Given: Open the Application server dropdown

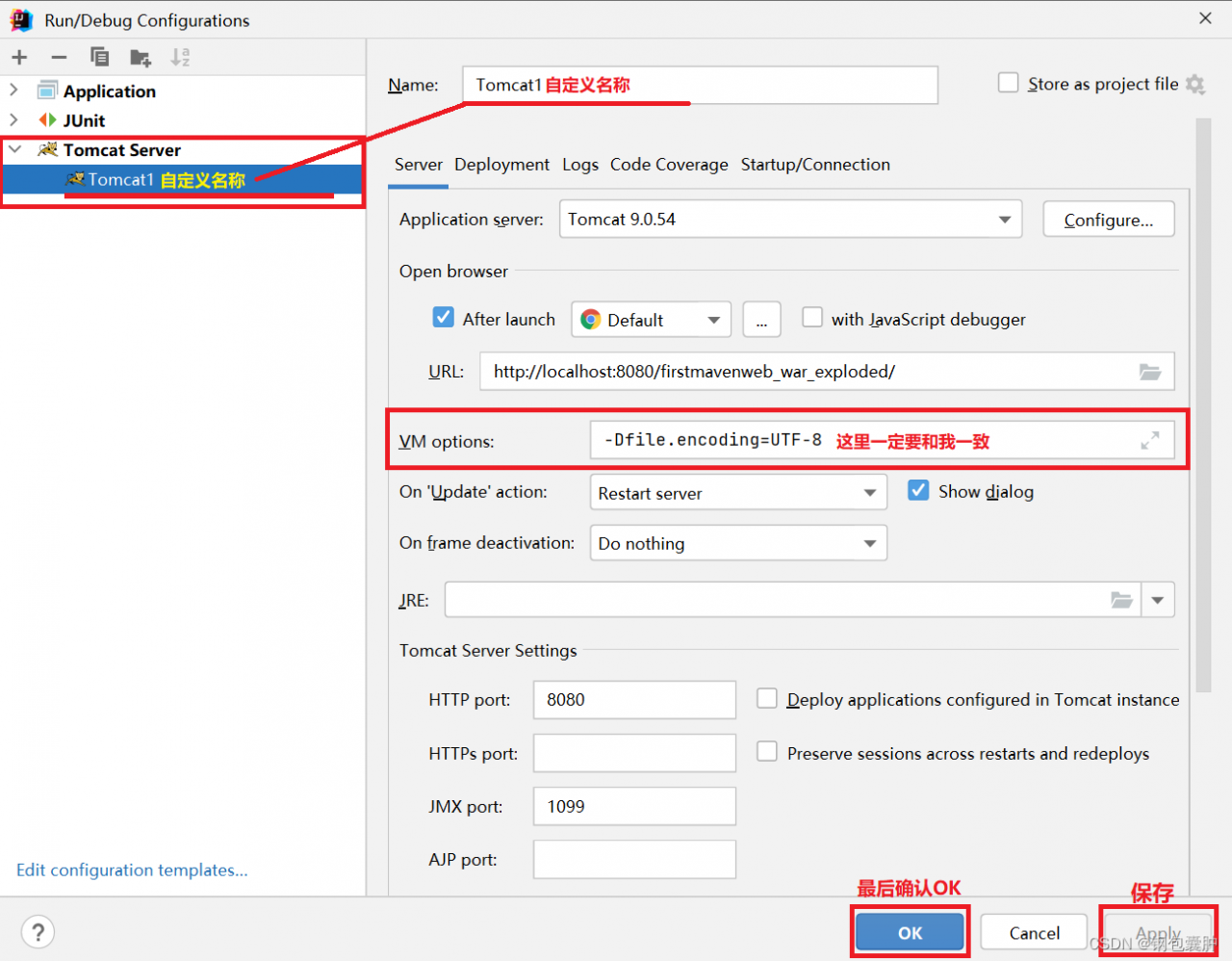Looking at the screenshot, I should click(x=1005, y=220).
